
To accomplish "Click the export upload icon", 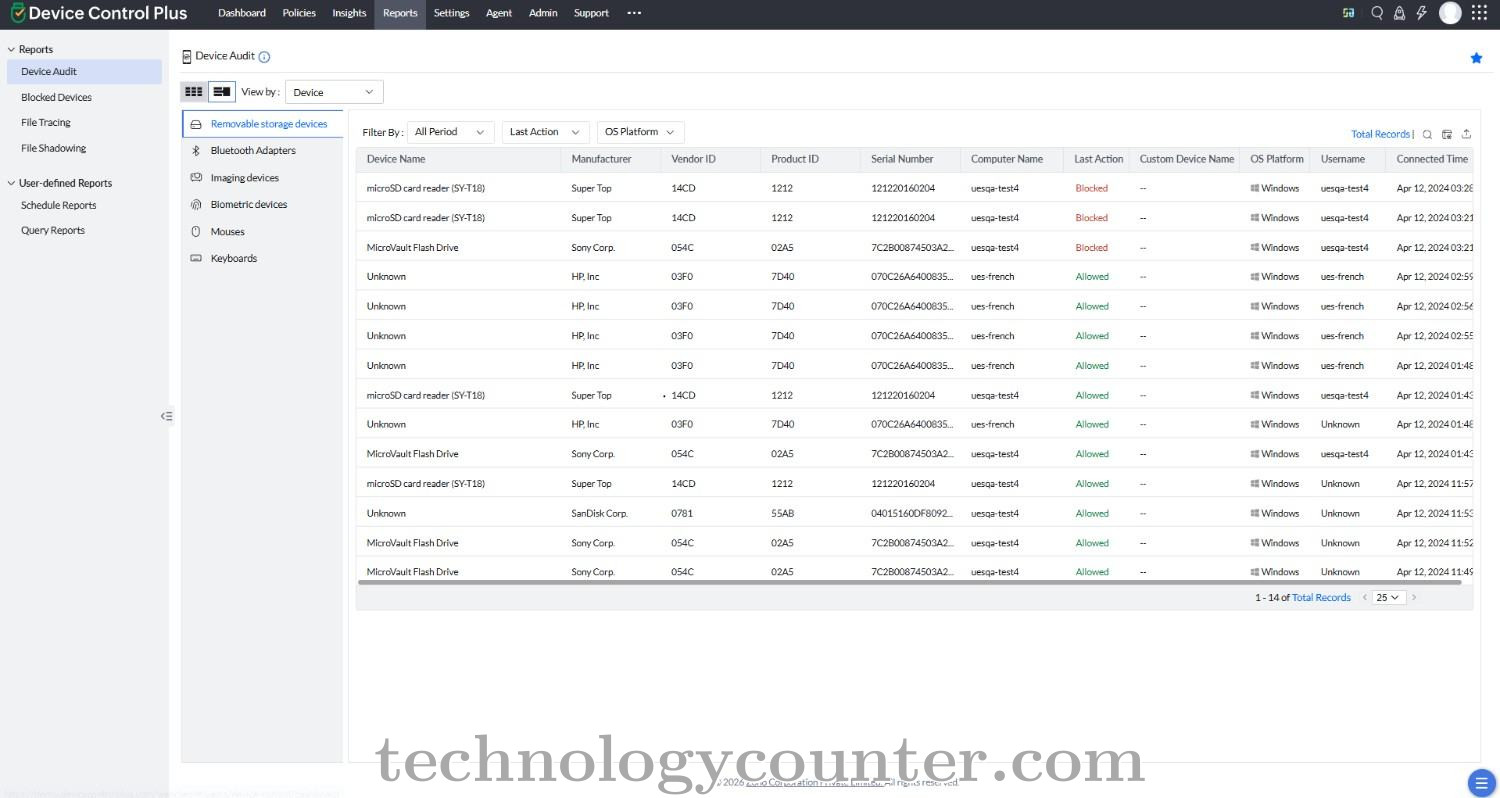I will point(1466,134).
